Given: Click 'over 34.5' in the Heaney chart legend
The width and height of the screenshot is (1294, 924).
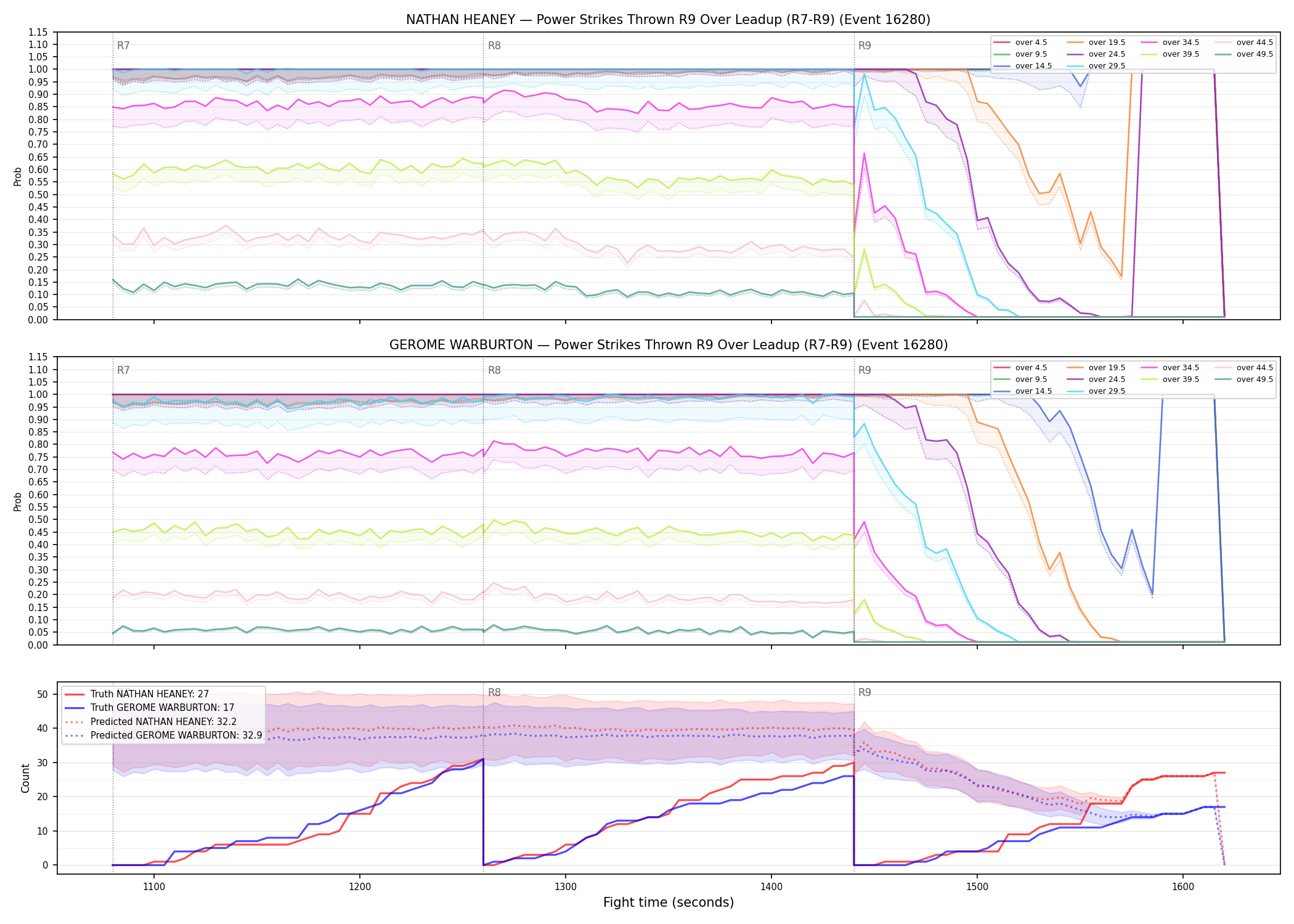Looking at the screenshot, I should pos(1181,43).
